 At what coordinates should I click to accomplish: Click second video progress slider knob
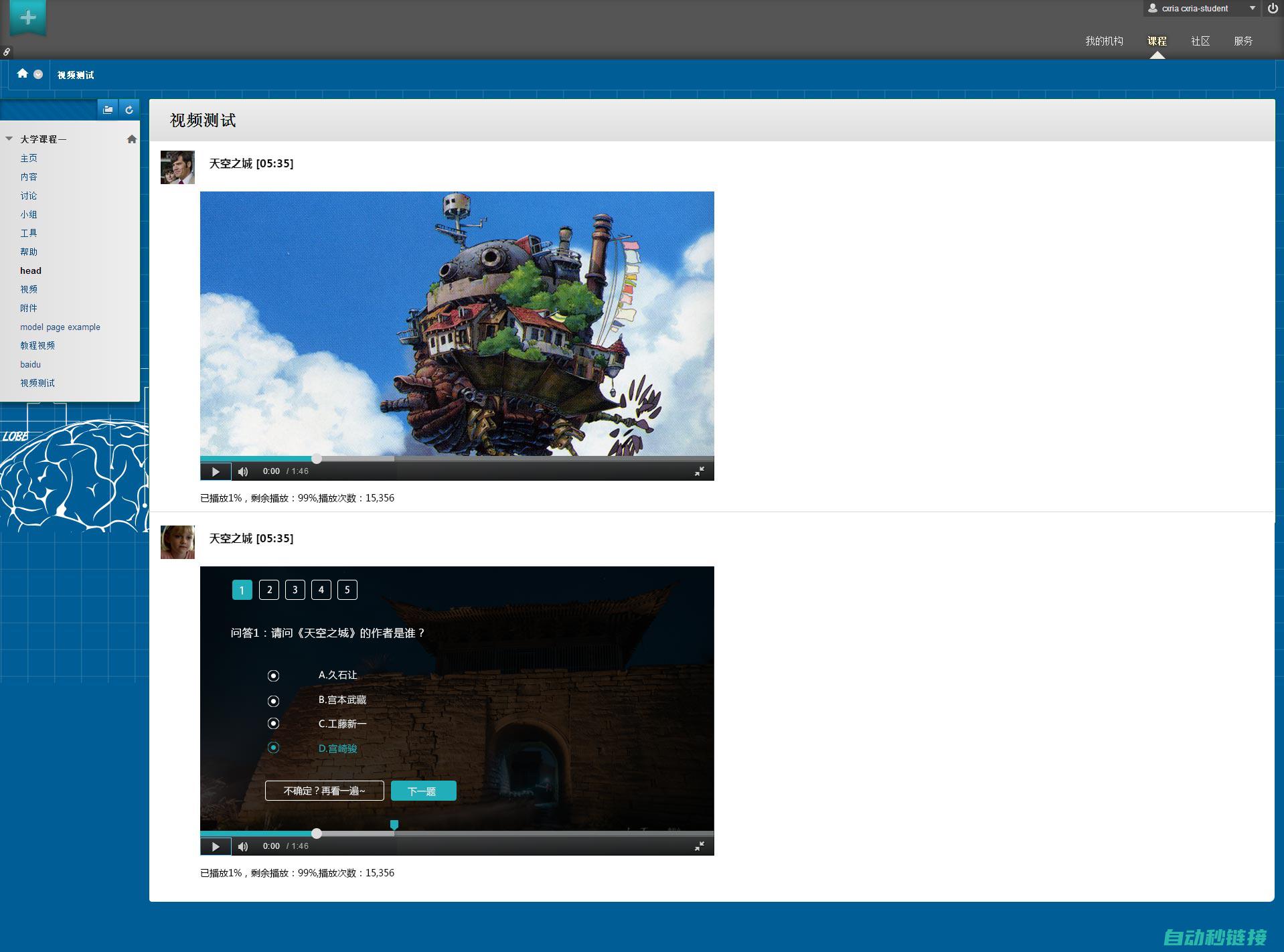(317, 834)
